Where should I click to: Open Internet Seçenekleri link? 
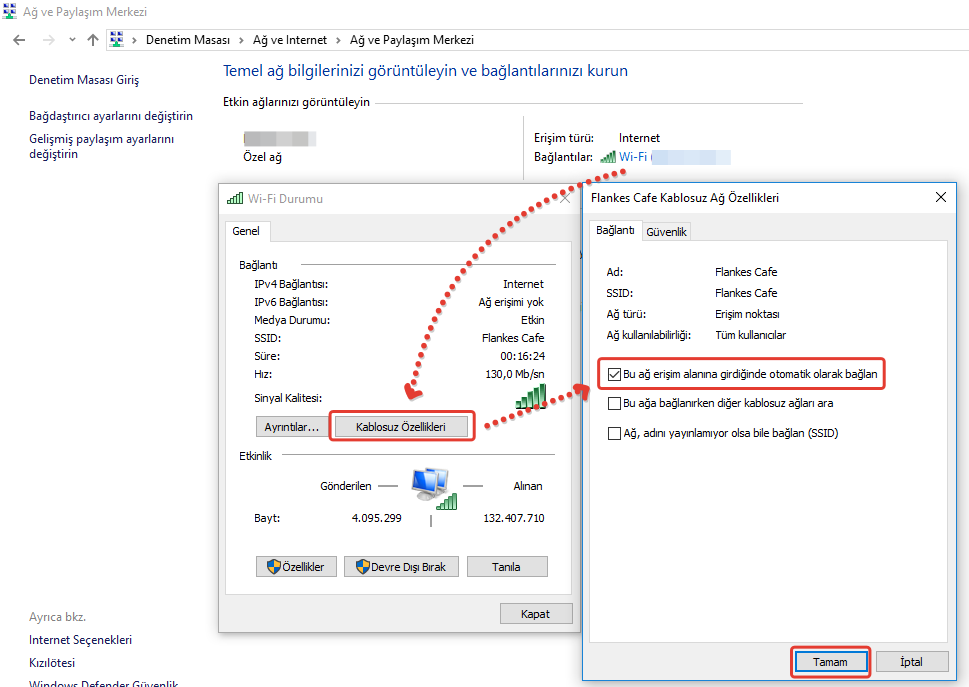[x=80, y=640]
